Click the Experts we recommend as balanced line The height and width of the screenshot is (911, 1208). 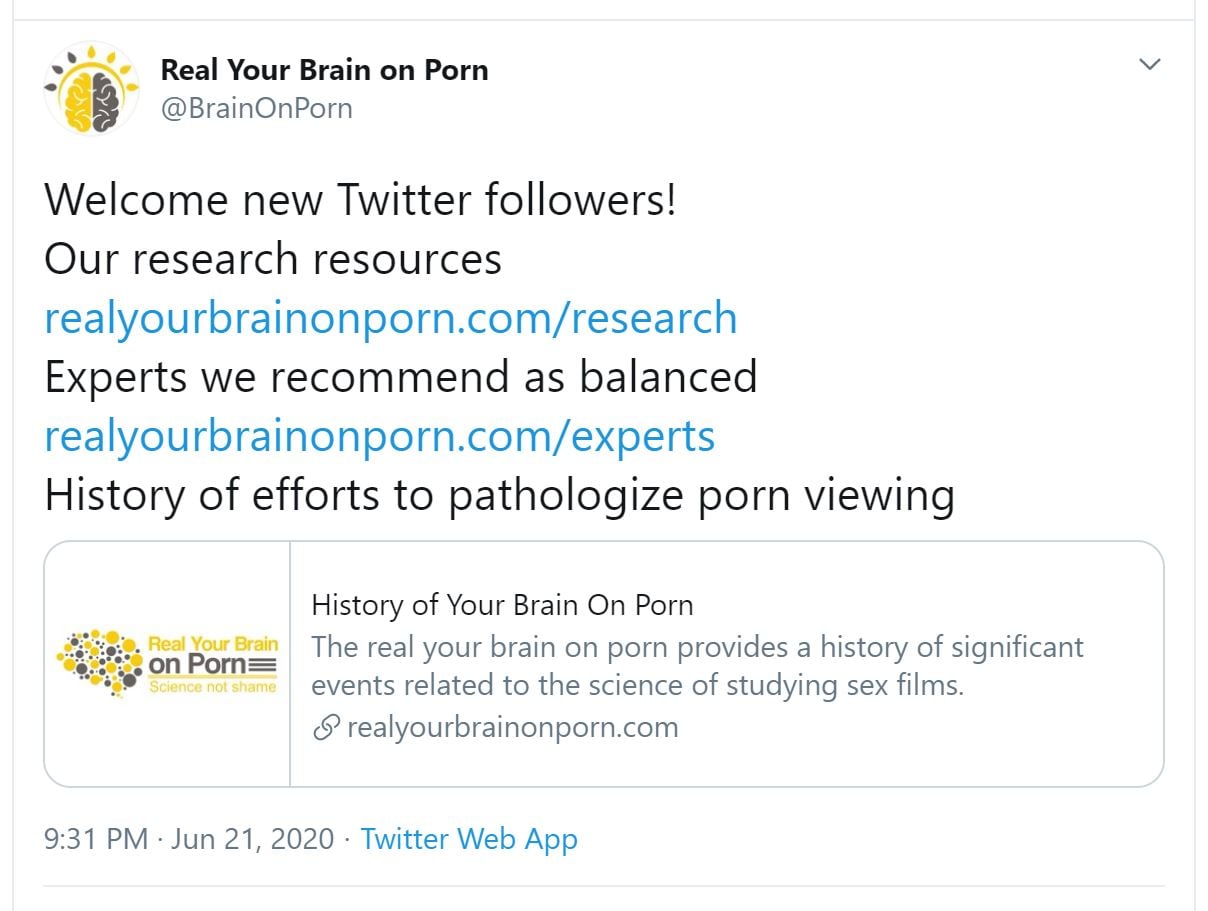click(x=401, y=377)
